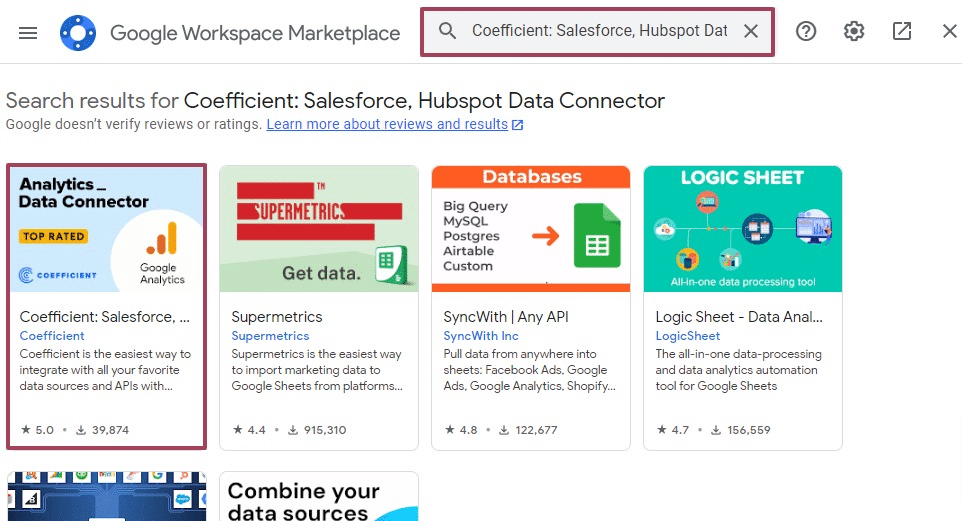Open Marketplace in a new window
The height and width of the screenshot is (521, 962).
[x=902, y=31]
